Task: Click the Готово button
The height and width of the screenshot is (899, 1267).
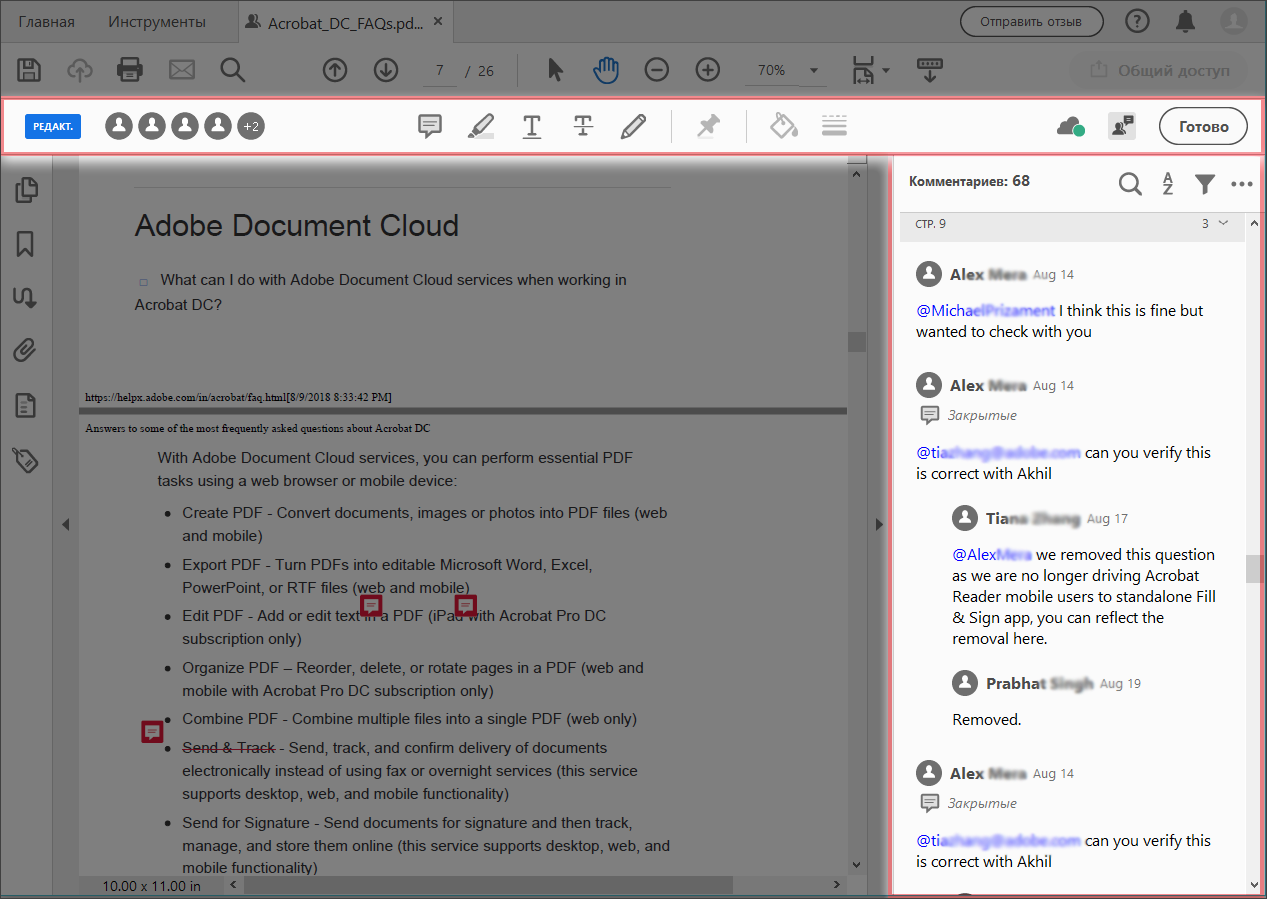Action: pos(1203,127)
